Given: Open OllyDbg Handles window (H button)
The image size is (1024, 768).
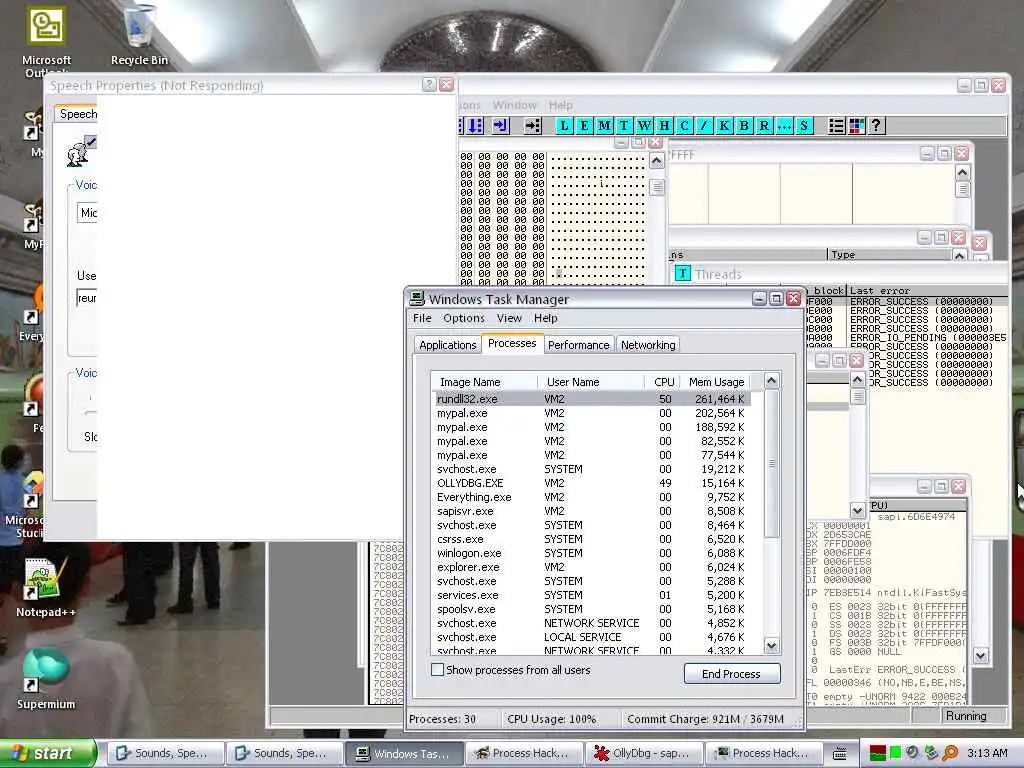Looking at the screenshot, I should click(664, 126).
